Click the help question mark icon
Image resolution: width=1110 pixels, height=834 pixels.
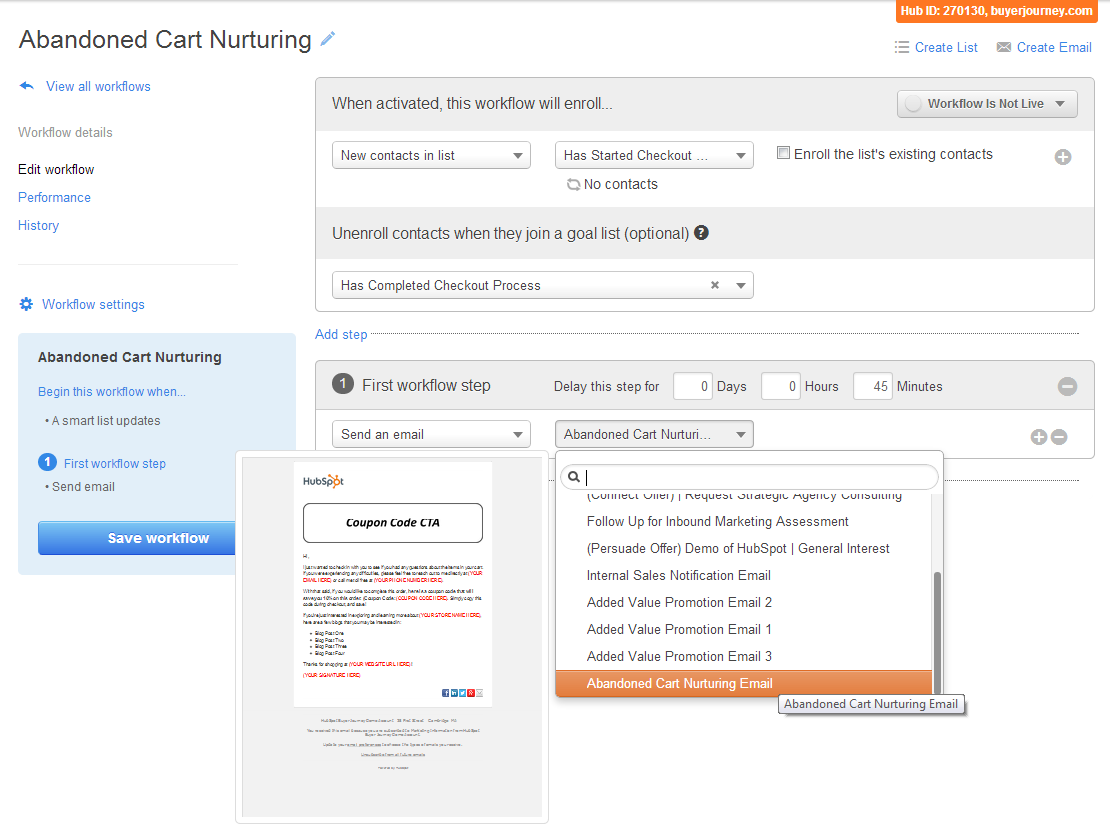pyautogui.click(x=701, y=232)
